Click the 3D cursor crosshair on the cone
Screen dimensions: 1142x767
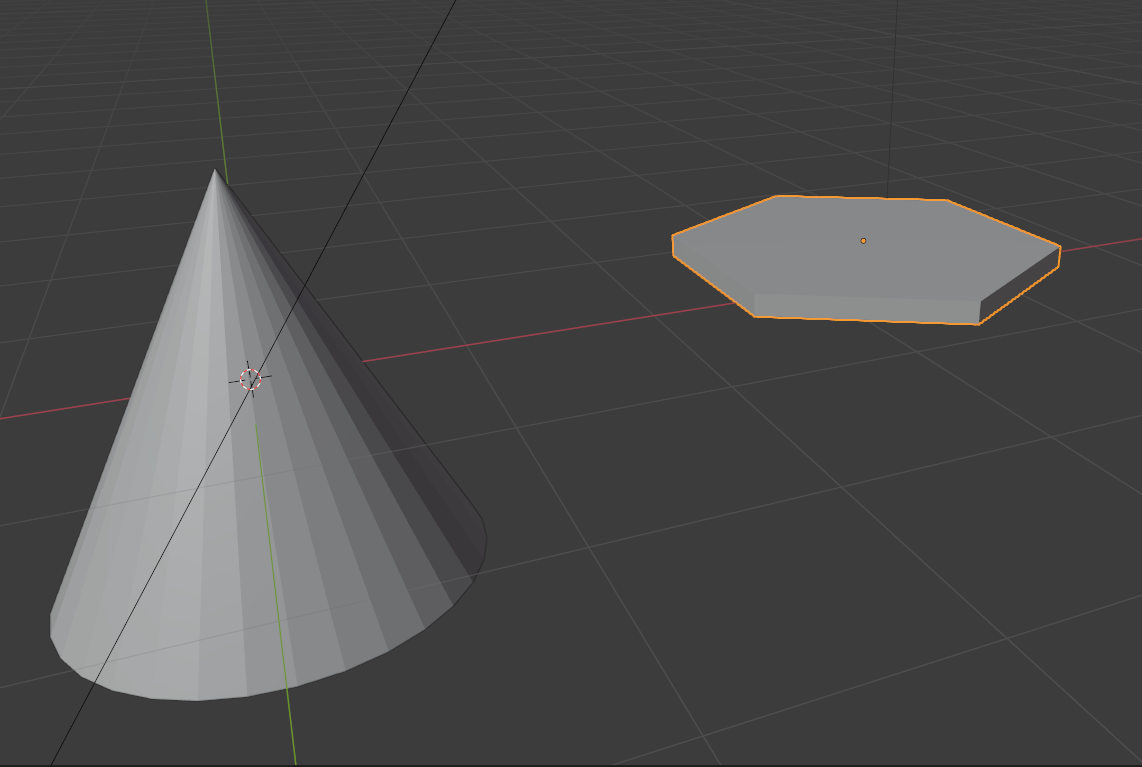coord(250,379)
